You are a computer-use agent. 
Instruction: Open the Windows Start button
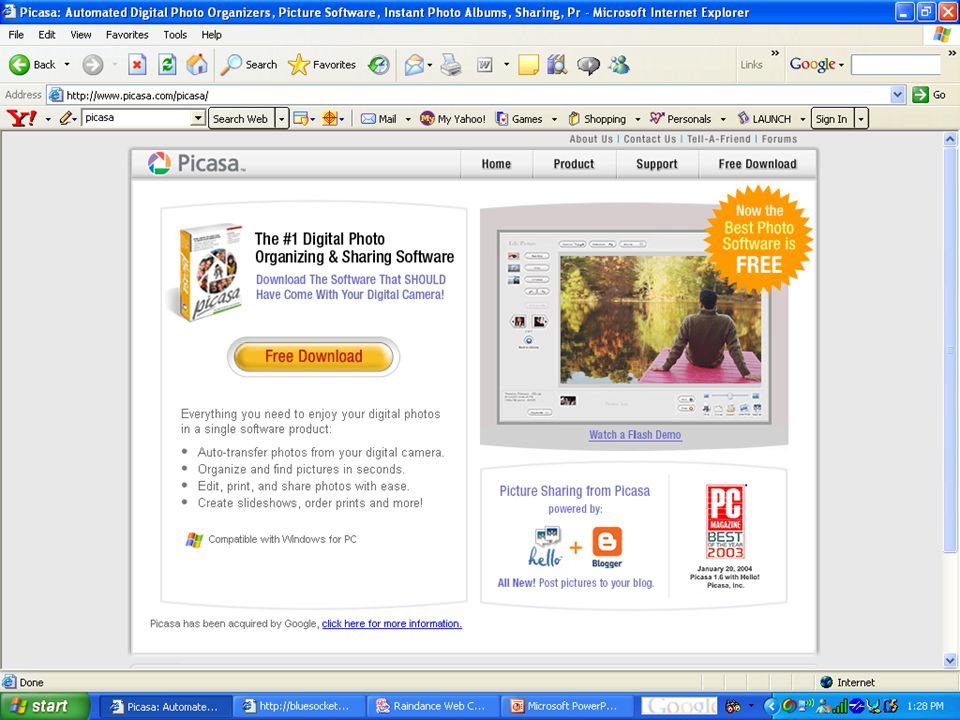(45, 707)
